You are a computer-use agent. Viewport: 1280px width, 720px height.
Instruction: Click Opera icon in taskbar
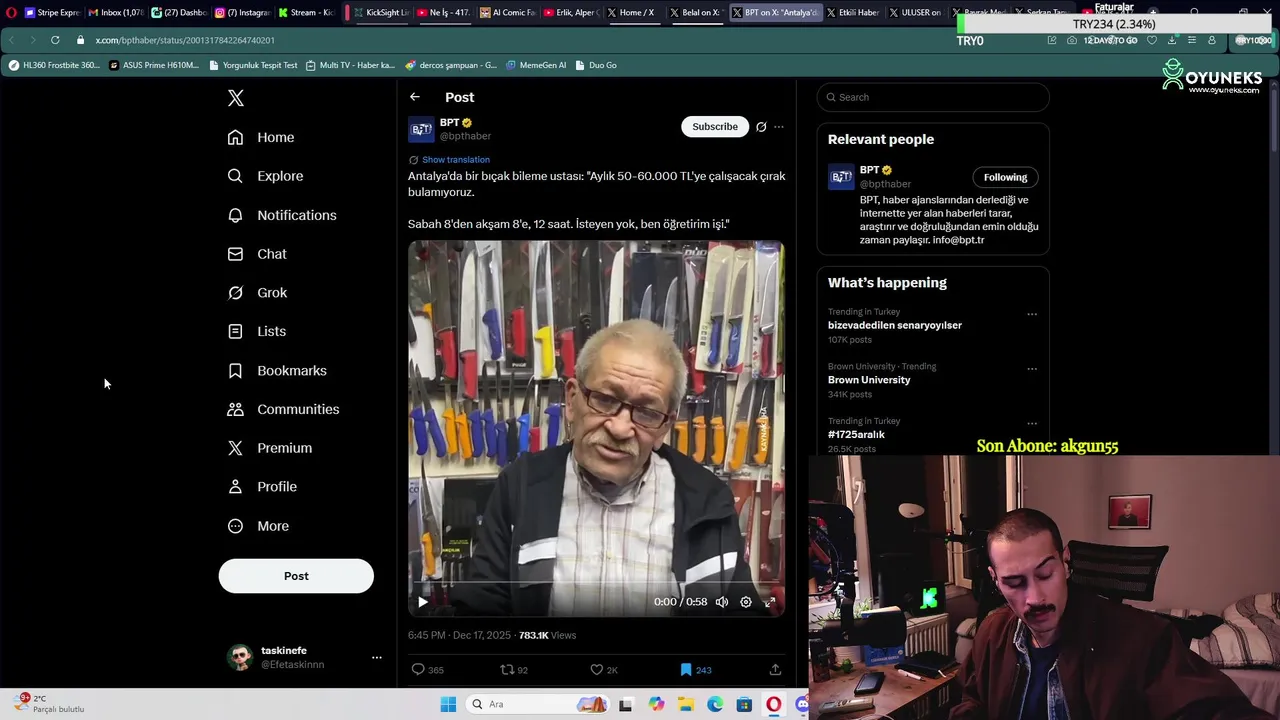click(773, 704)
